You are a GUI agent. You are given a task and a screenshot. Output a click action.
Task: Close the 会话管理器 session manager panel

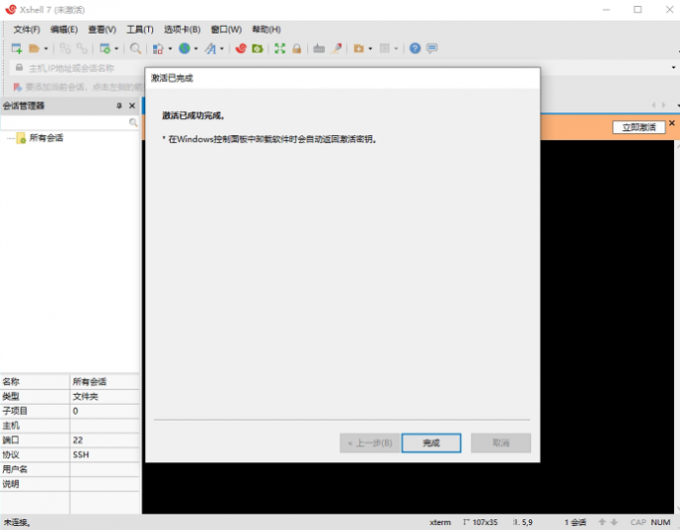click(131, 106)
